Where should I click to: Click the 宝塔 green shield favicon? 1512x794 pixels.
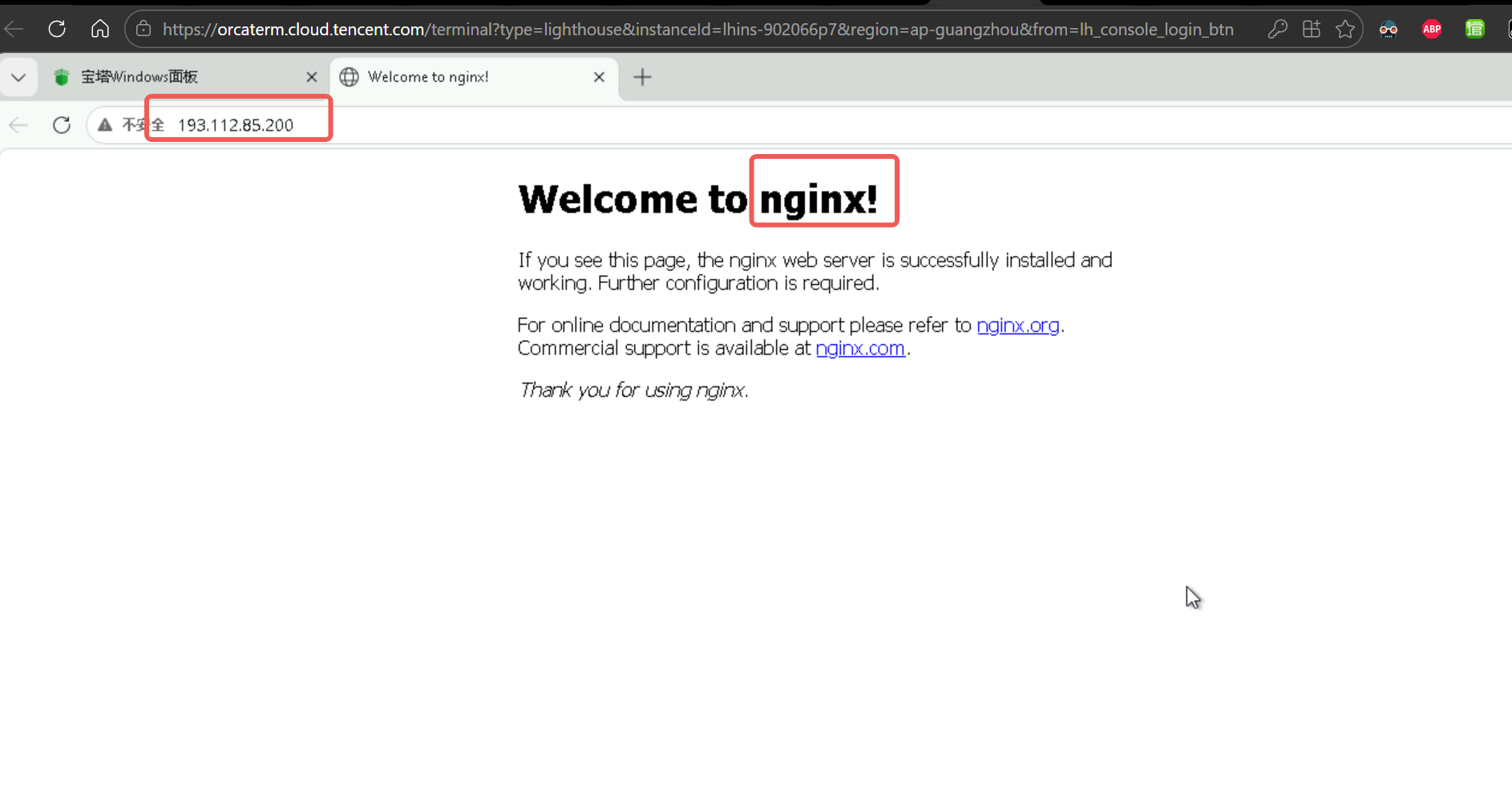pos(62,77)
